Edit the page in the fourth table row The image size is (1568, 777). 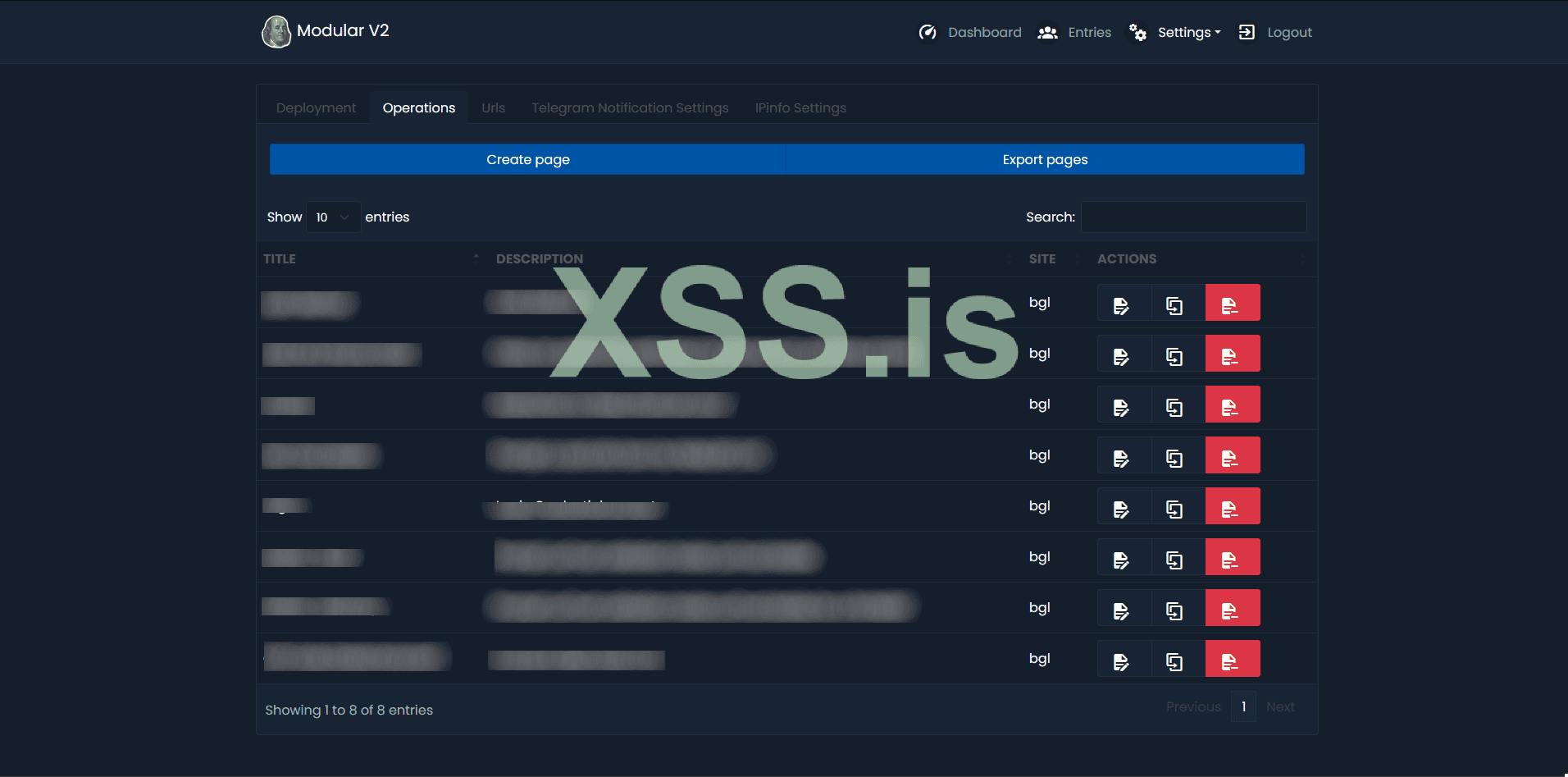[x=1124, y=455]
